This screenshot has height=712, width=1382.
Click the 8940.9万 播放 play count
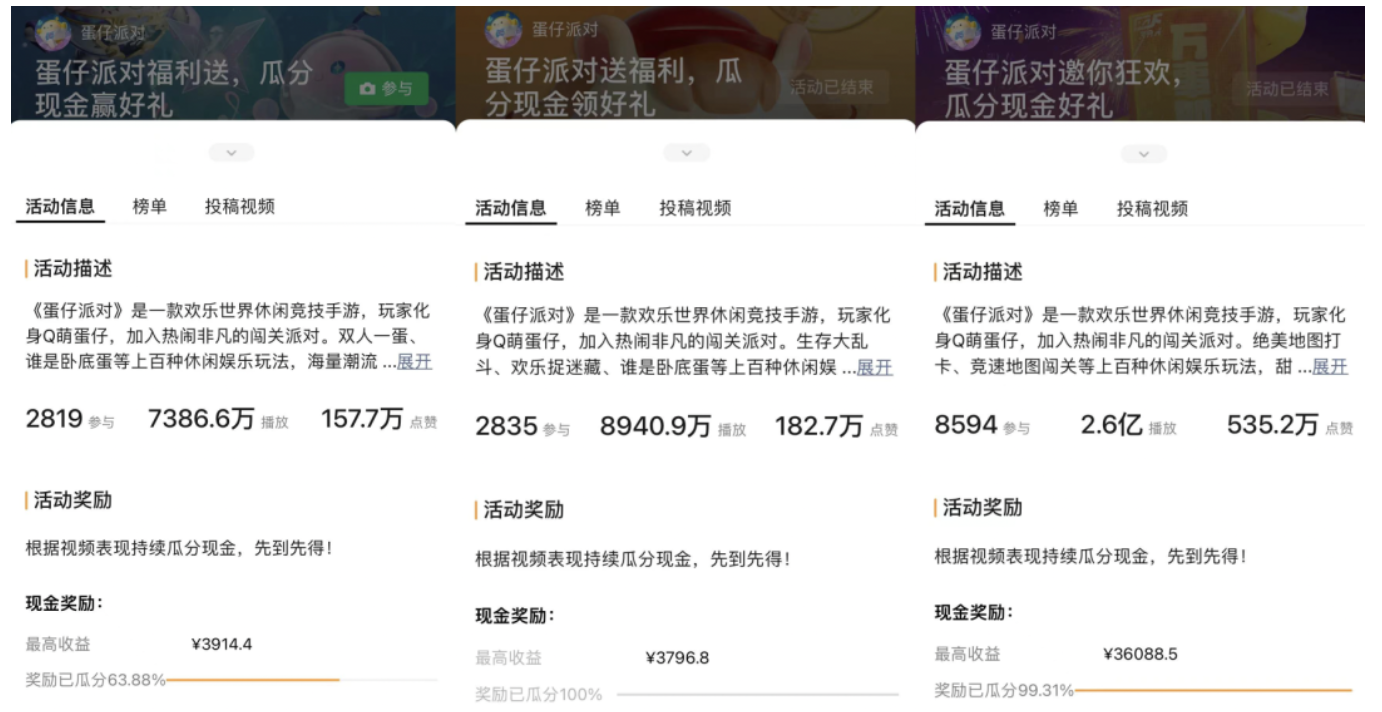pyautogui.click(x=673, y=427)
